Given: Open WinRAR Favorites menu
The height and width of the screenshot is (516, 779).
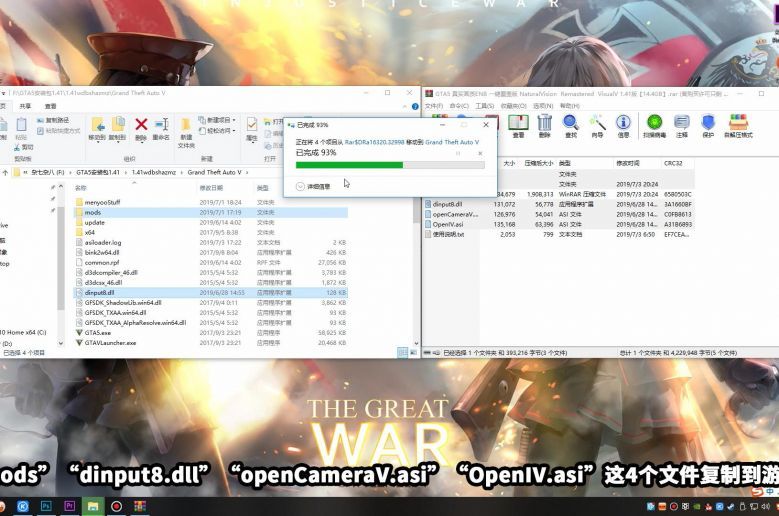Looking at the screenshot, I should pos(513,106).
